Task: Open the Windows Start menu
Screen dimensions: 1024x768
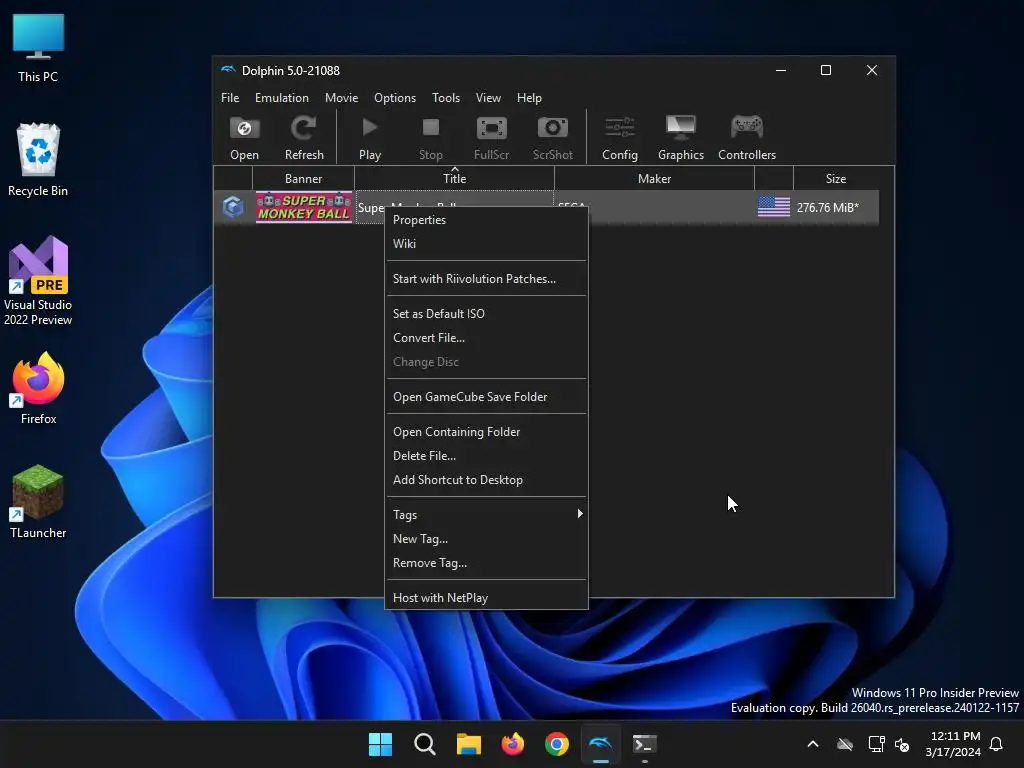Action: click(x=380, y=744)
